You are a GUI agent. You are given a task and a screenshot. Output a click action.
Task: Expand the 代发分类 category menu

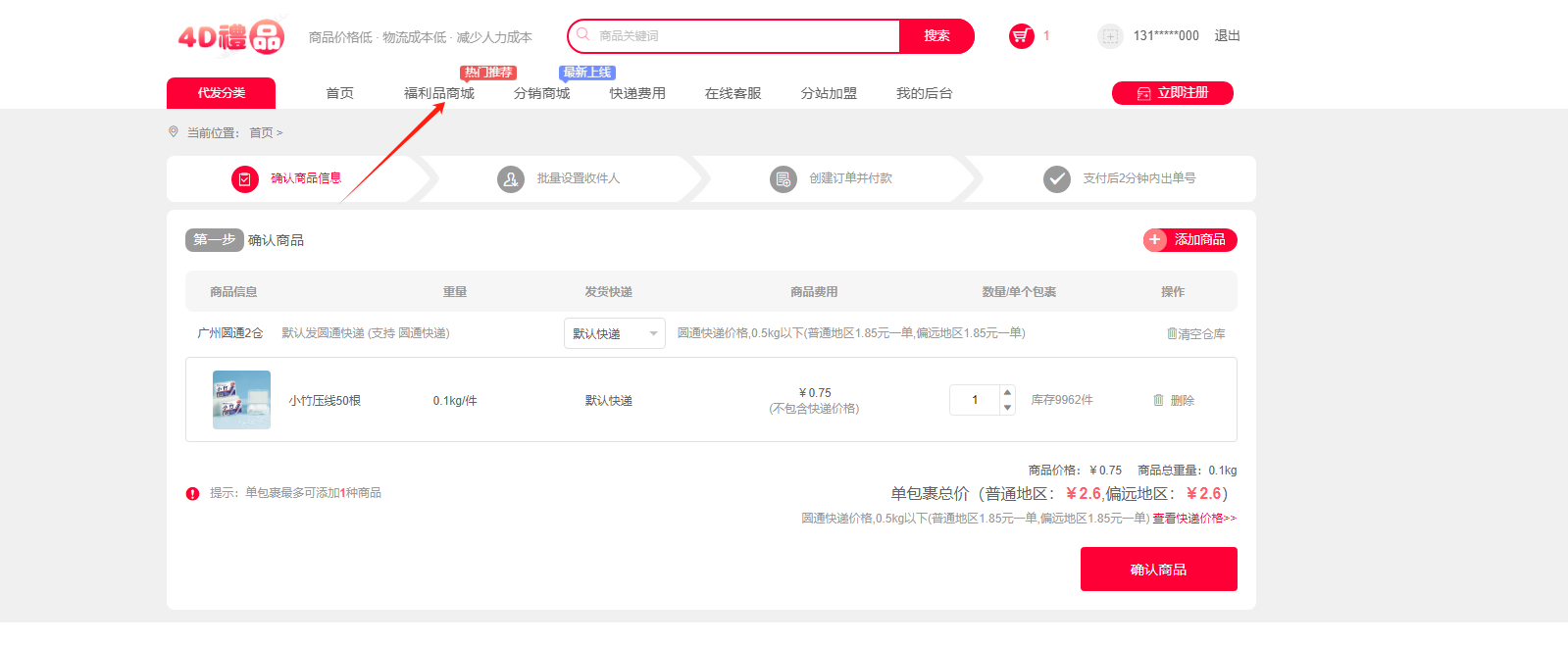click(221, 93)
